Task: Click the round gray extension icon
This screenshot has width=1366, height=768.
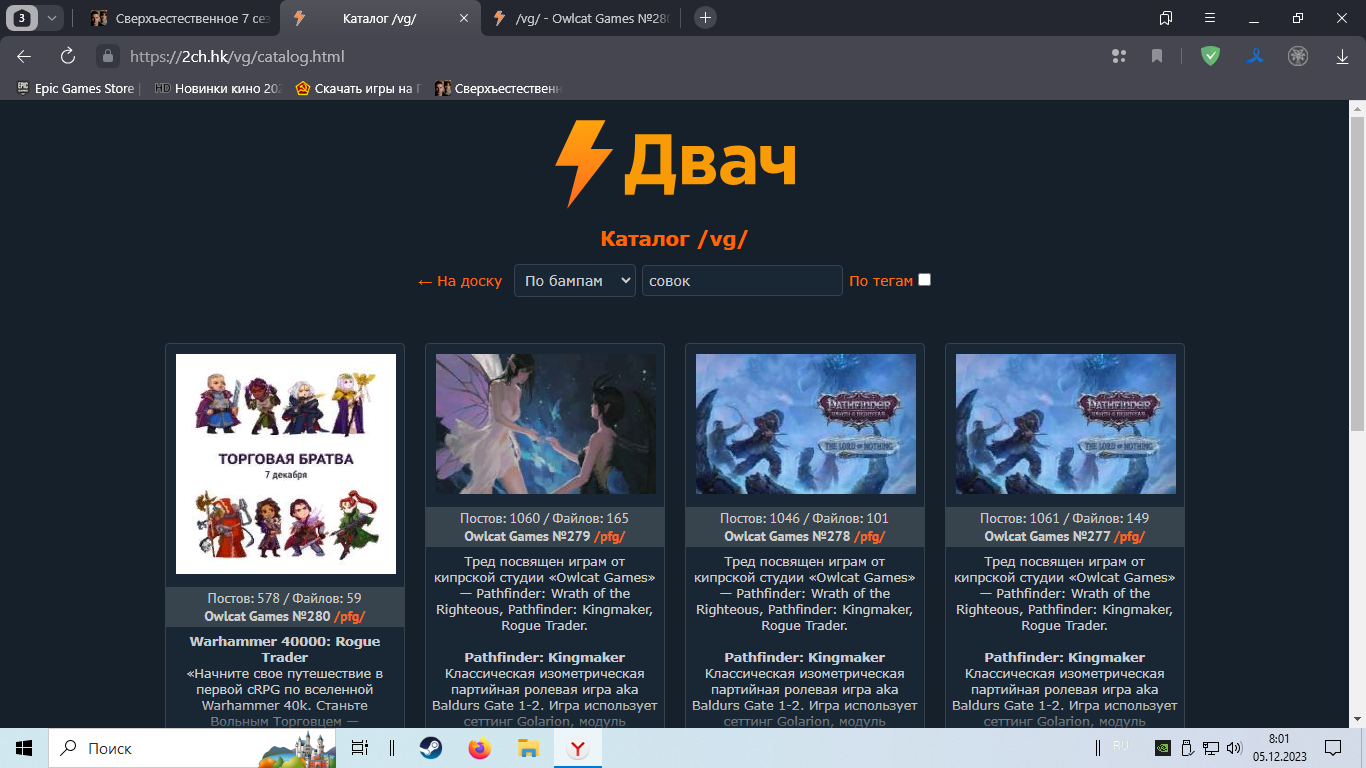Action: (1298, 57)
